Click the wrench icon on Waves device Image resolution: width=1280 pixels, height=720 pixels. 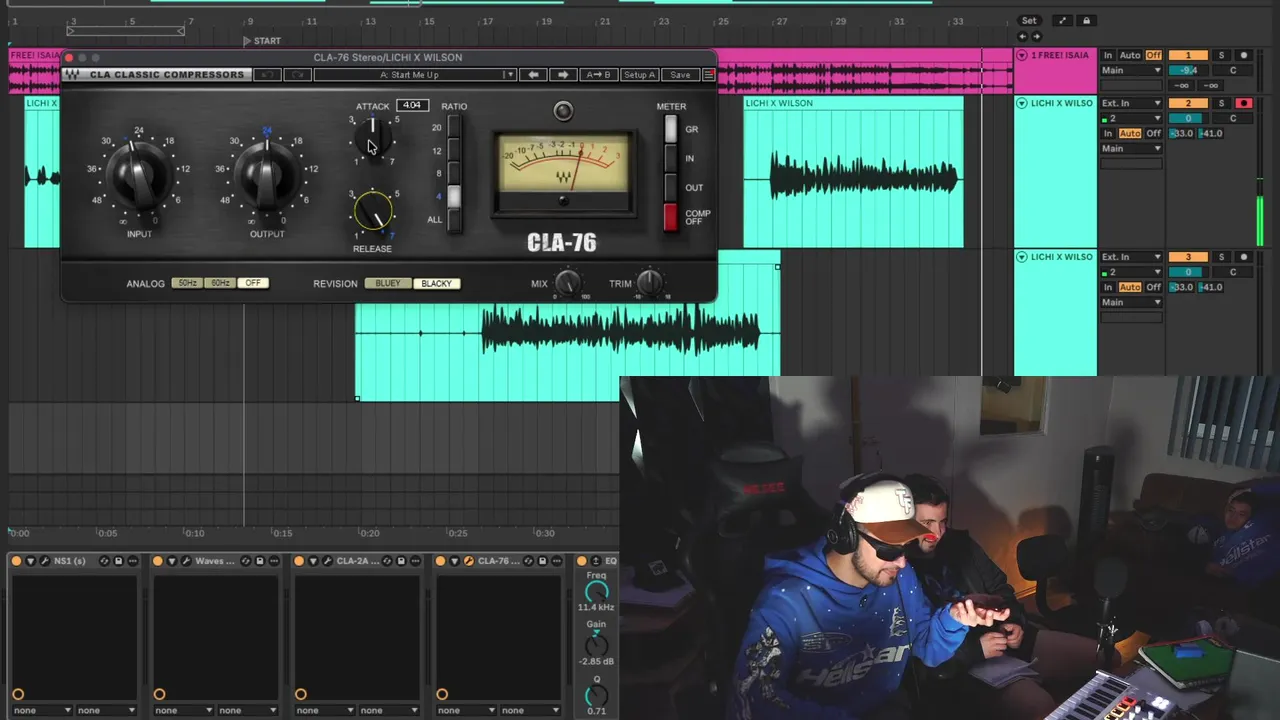coord(186,561)
